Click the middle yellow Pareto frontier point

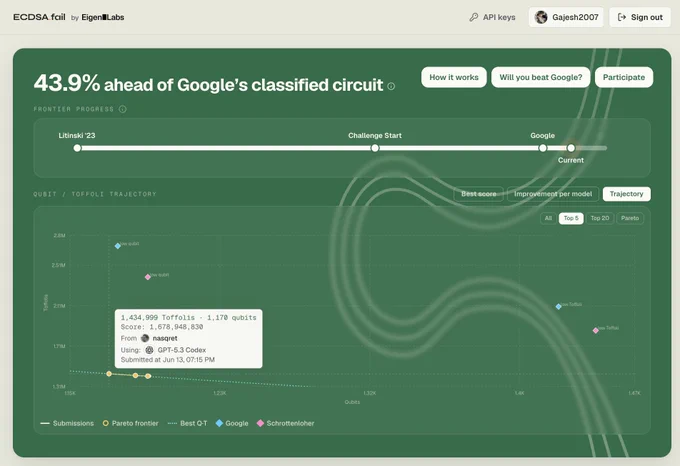tap(135, 375)
